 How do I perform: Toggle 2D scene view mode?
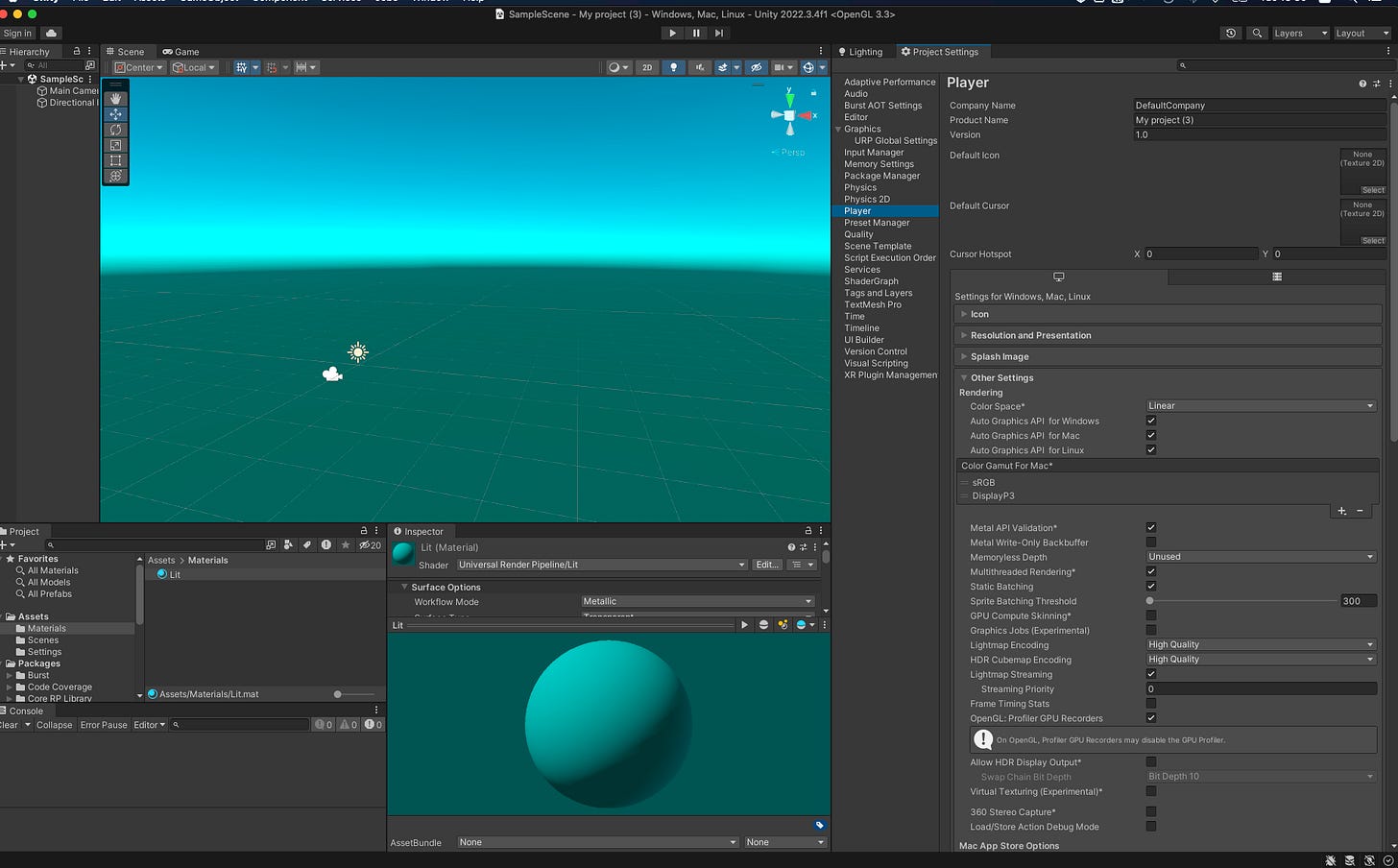(647, 67)
